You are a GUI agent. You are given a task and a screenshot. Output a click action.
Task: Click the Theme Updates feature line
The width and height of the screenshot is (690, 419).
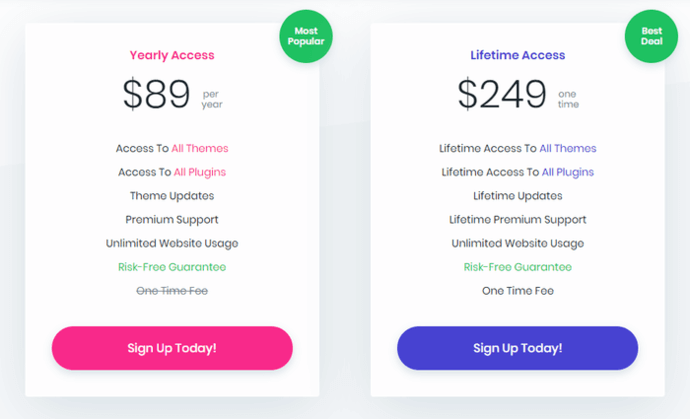[172, 196]
